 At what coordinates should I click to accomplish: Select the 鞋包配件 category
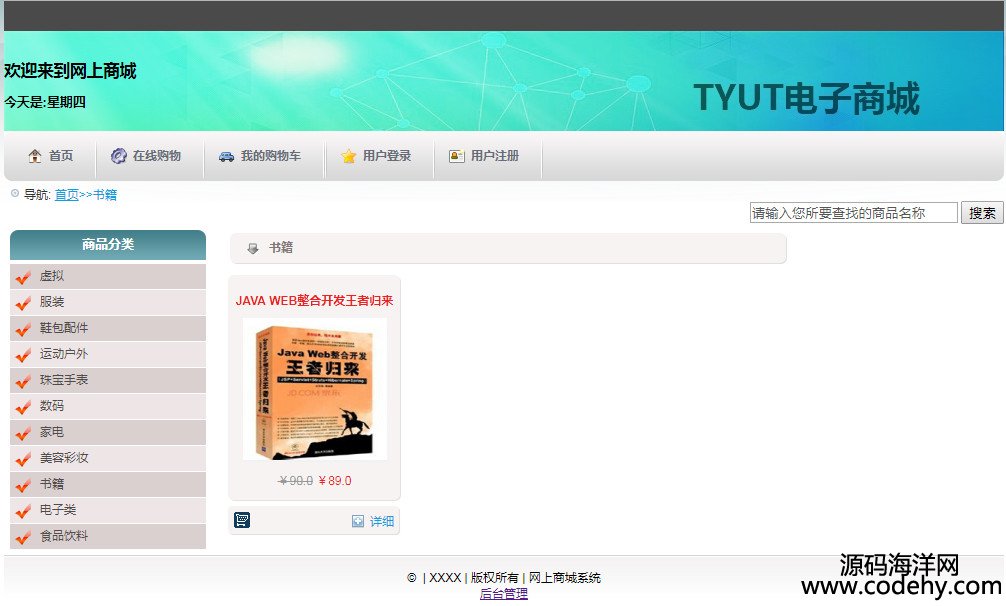[x=64, y=328]
